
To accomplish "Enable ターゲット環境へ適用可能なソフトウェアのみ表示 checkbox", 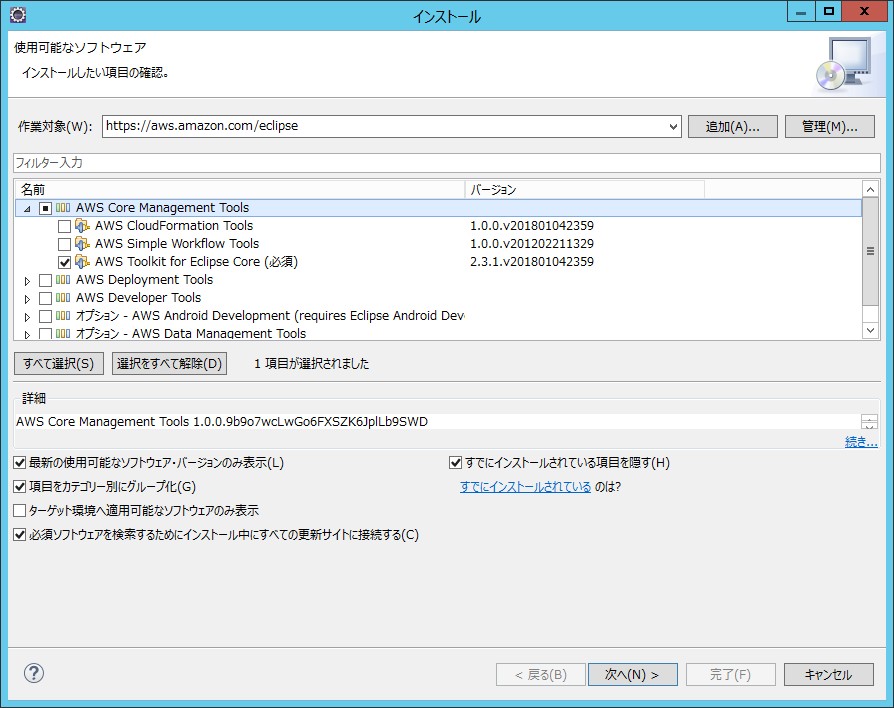I will [19, 510].
